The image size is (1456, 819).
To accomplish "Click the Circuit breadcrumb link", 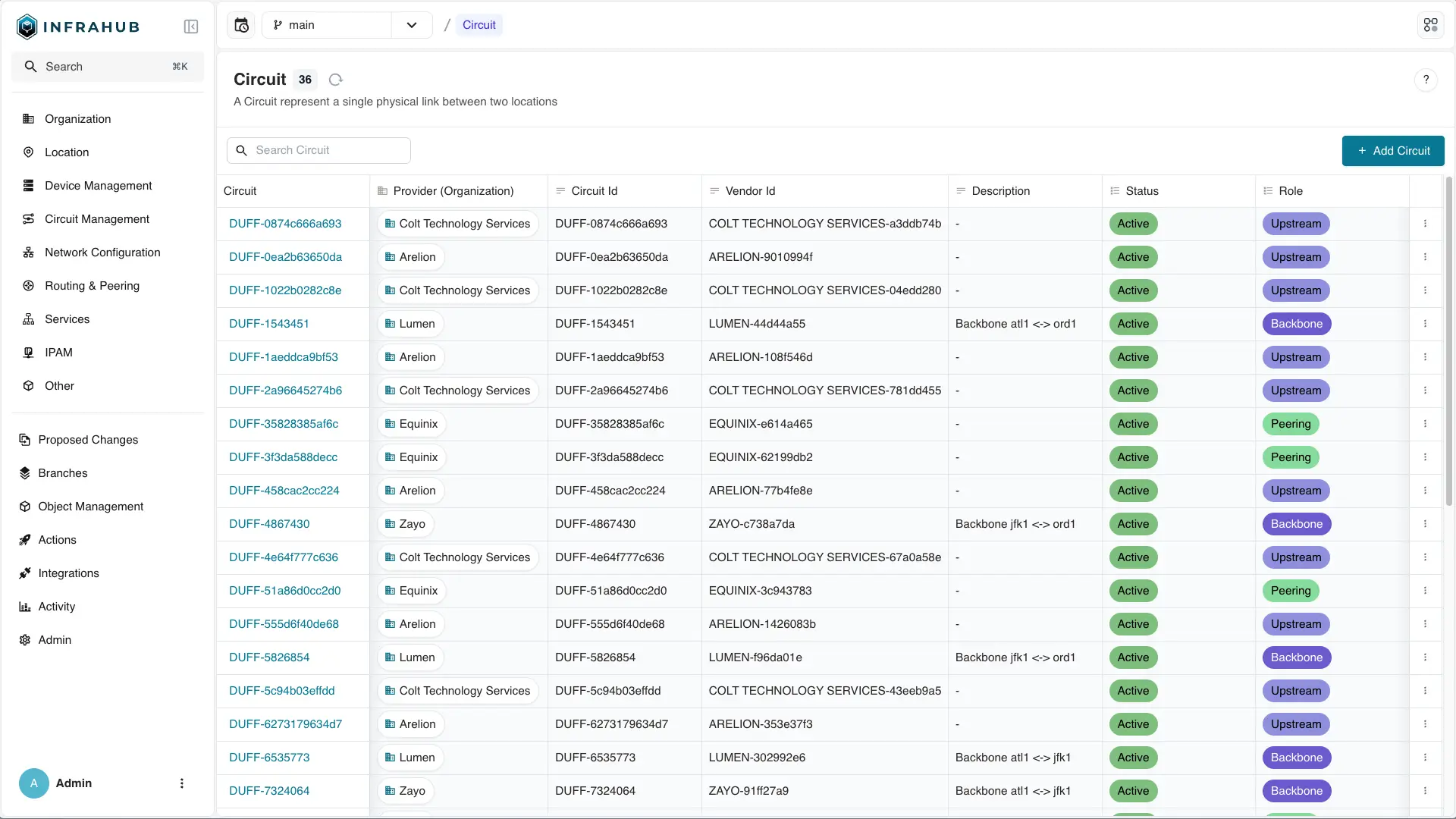I will tap(479, 25).
